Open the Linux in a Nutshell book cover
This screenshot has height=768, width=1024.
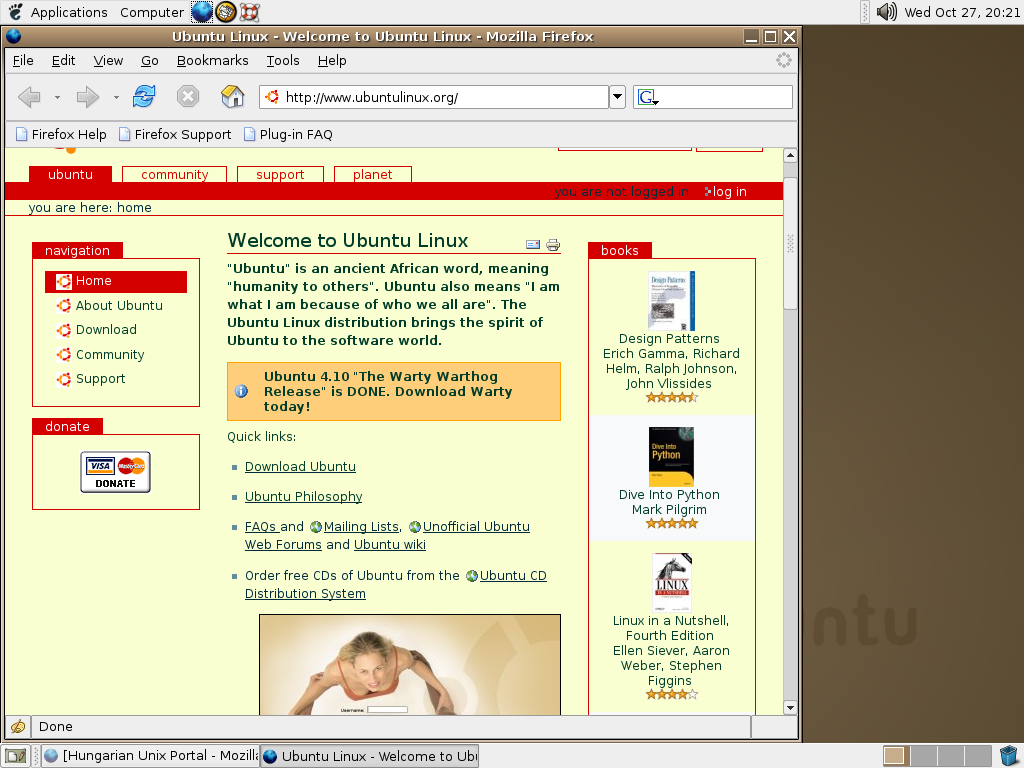pos(672,583)
